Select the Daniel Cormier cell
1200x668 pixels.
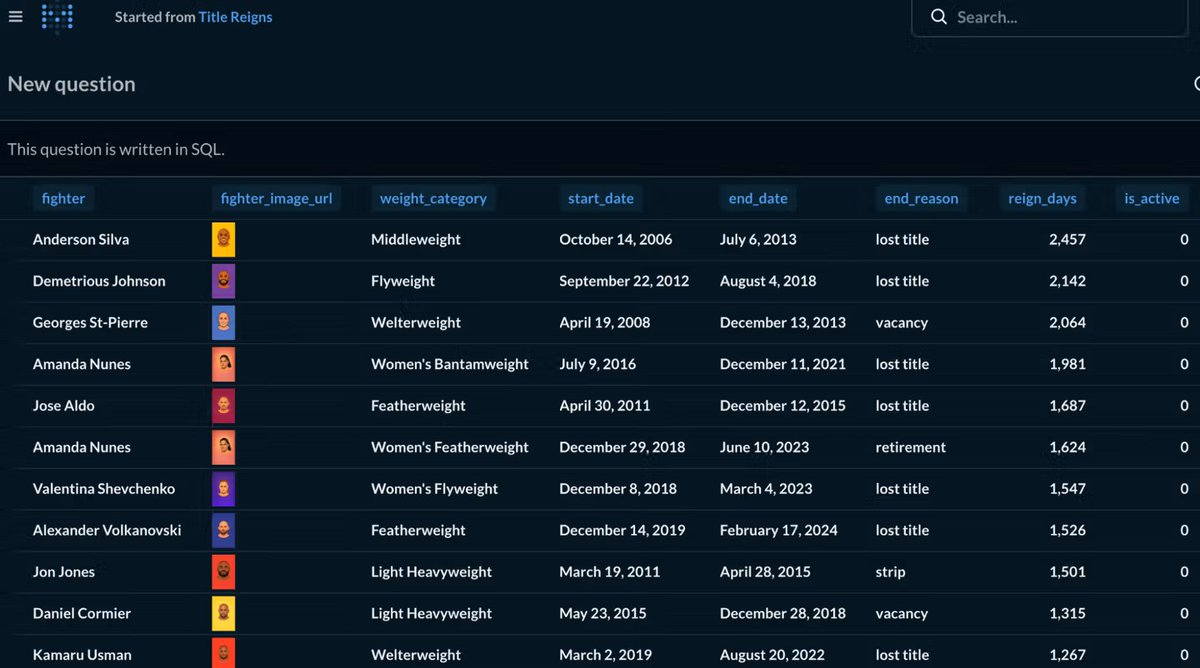tap(82, 613)
